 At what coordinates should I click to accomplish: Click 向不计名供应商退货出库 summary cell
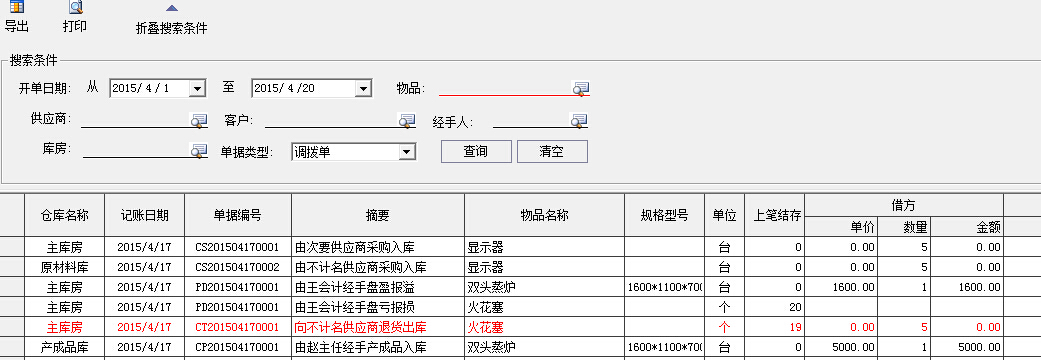378,327
